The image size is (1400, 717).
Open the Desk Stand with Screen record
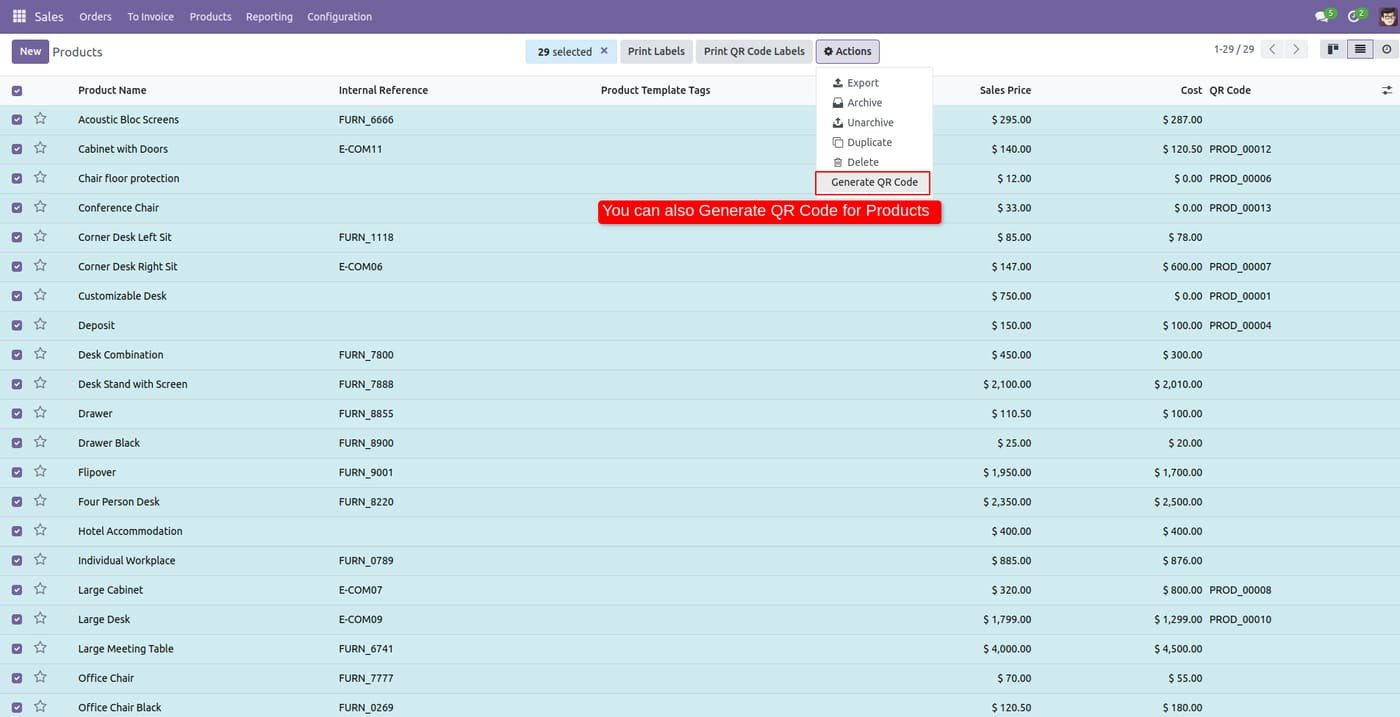pyautogui.click(x=133, y=384)
